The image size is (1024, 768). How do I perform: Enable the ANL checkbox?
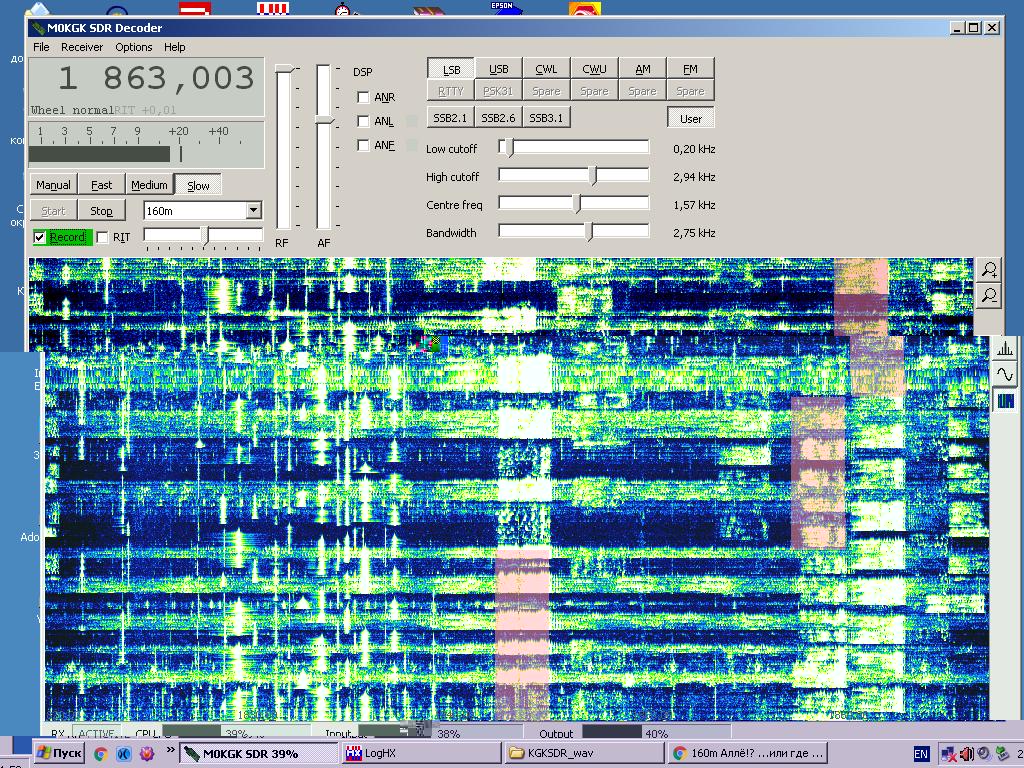[x=363, y=122]
